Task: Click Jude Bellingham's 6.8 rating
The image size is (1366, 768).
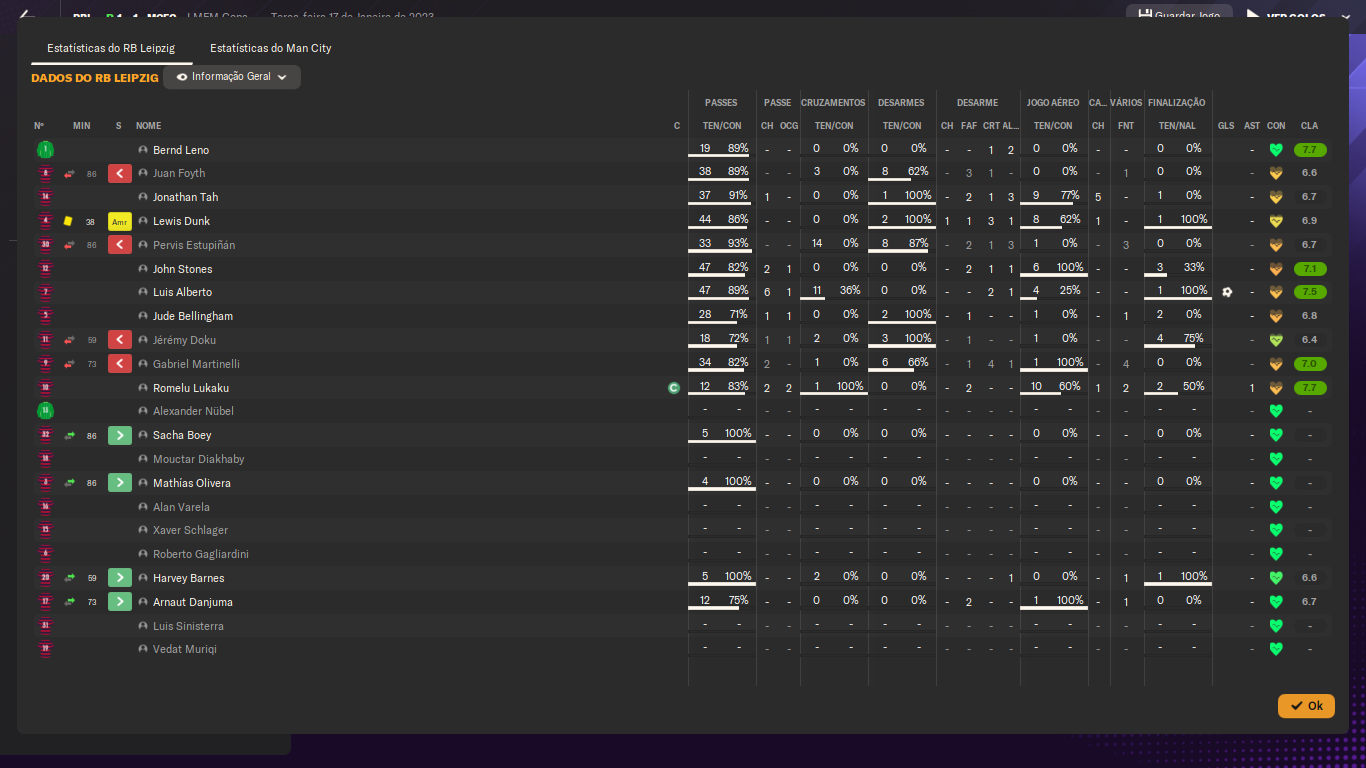Action: 1310,316
